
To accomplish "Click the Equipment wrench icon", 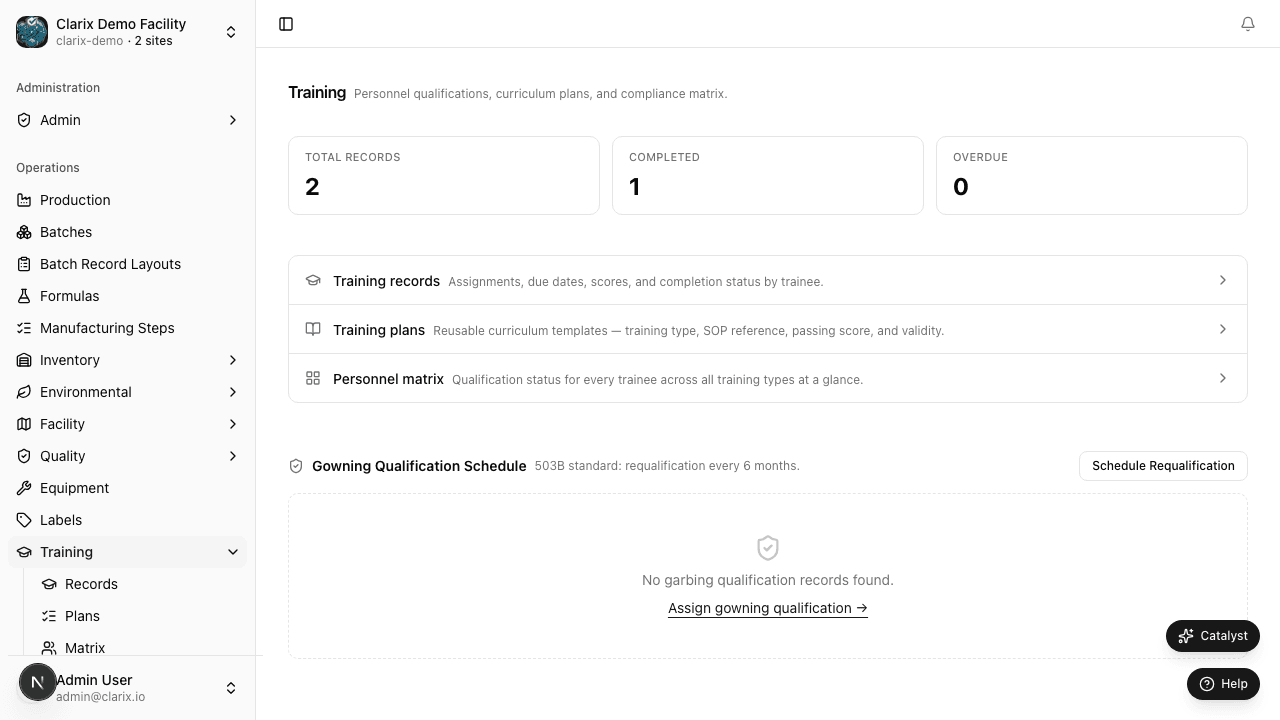I will (24, 488).
